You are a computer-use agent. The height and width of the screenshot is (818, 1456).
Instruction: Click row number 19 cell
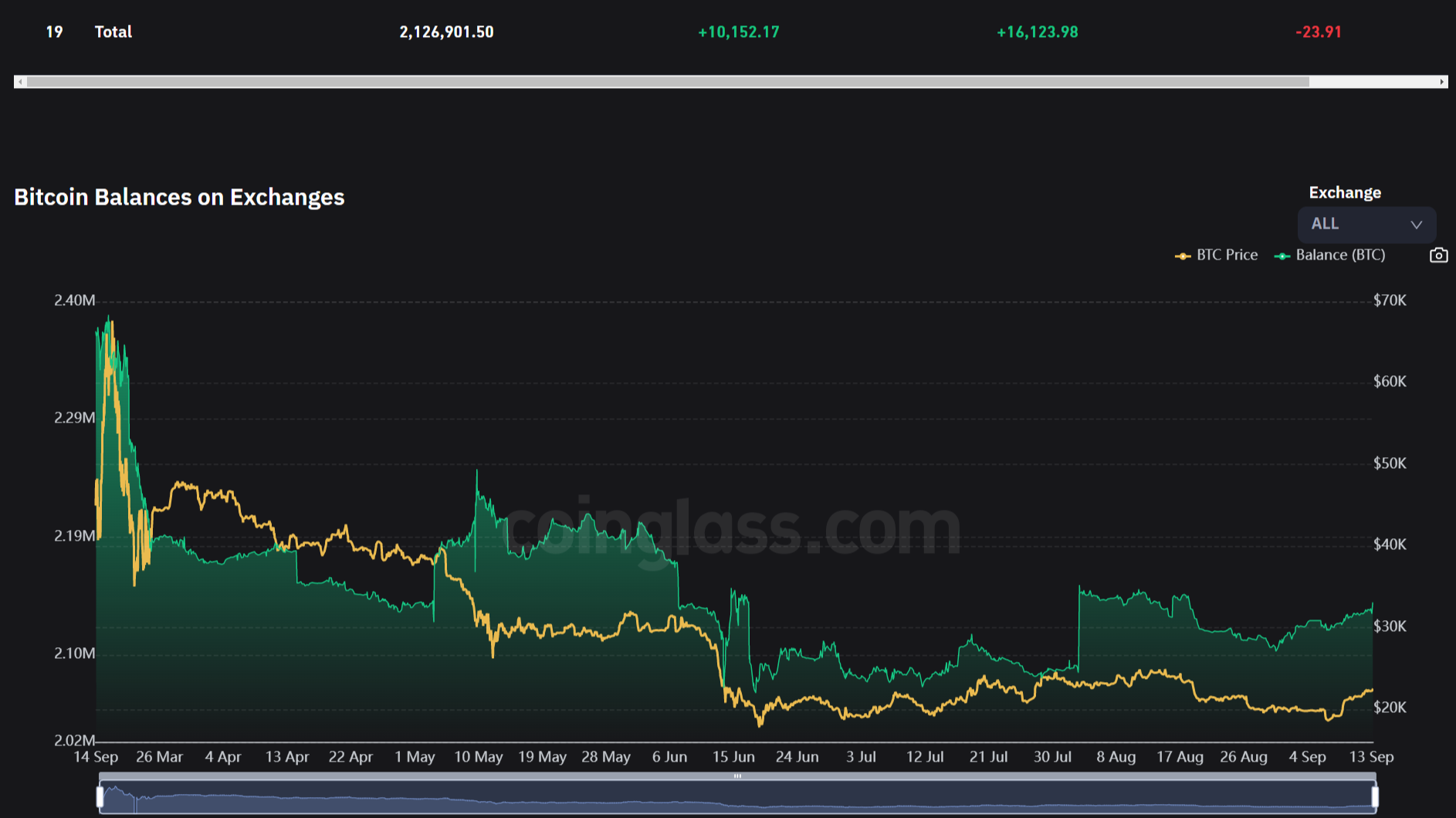pos(54,32)
